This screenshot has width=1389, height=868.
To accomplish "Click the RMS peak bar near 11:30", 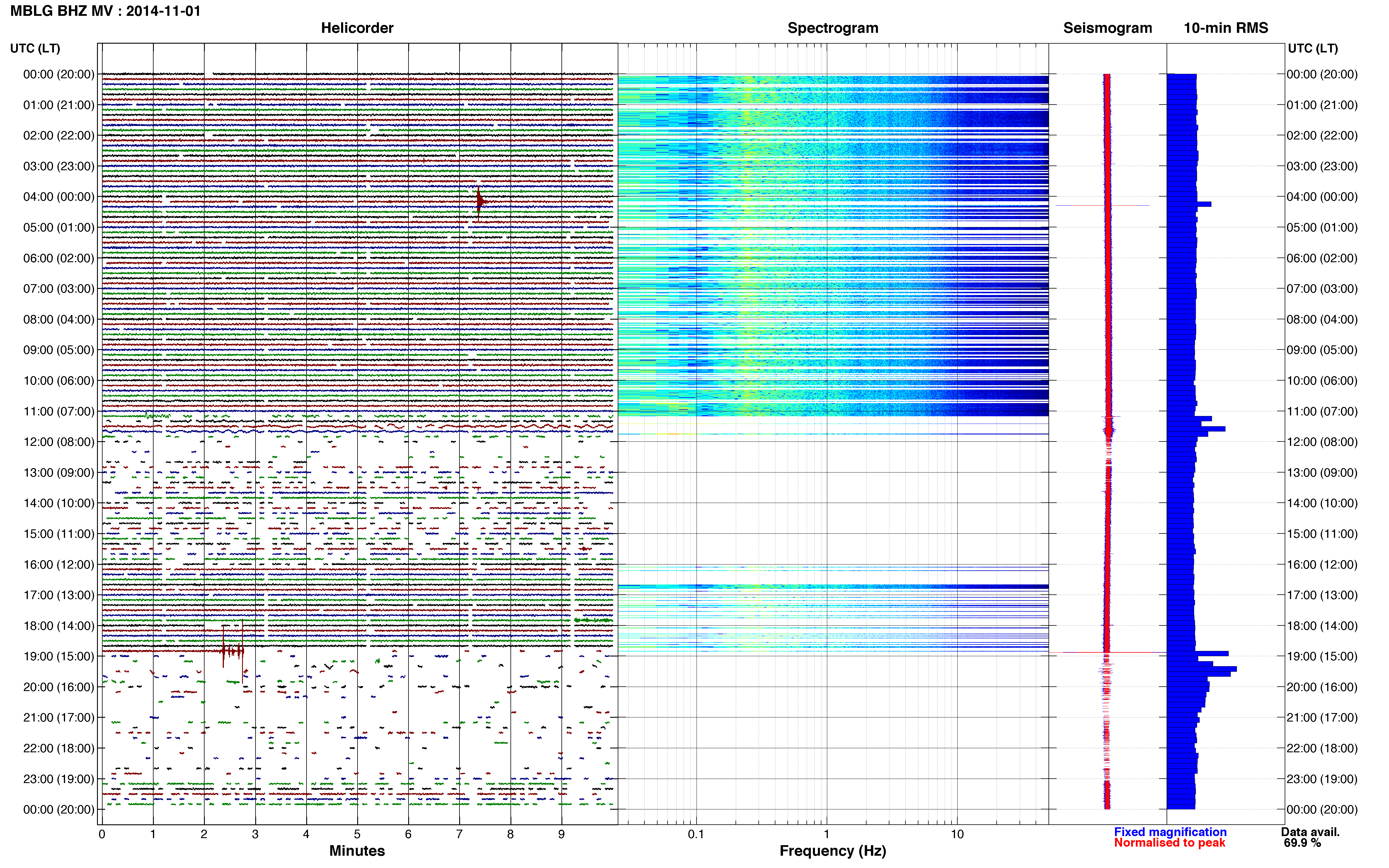I will pyautogui.click(x=1196, y=429).
